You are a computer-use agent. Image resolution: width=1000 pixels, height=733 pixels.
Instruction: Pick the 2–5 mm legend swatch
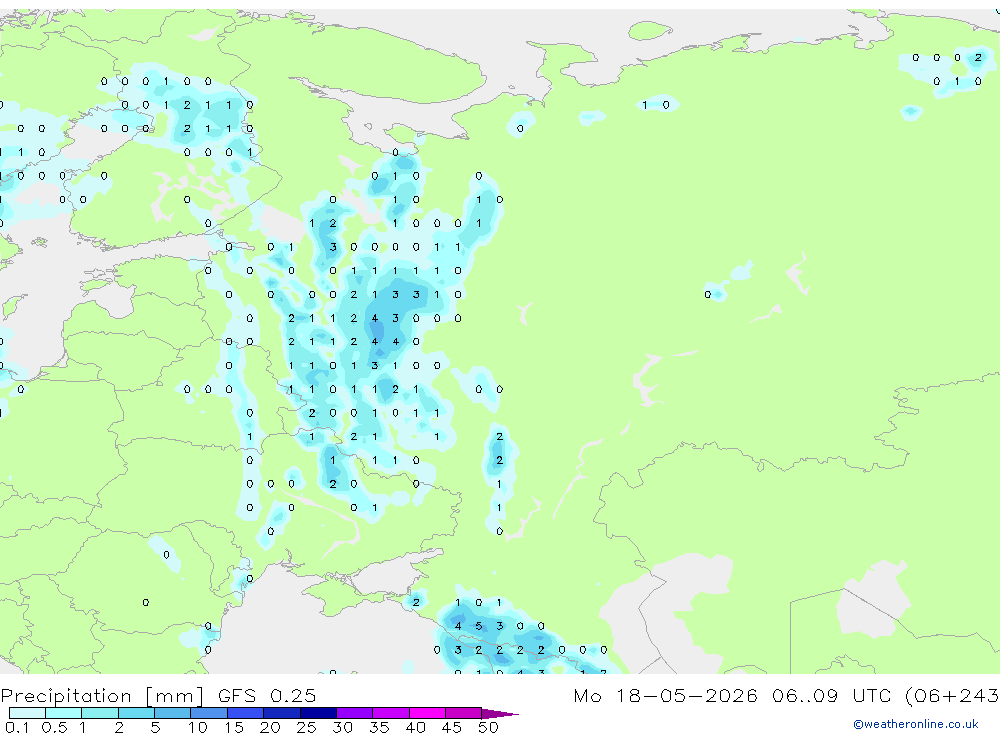(136, 713)
